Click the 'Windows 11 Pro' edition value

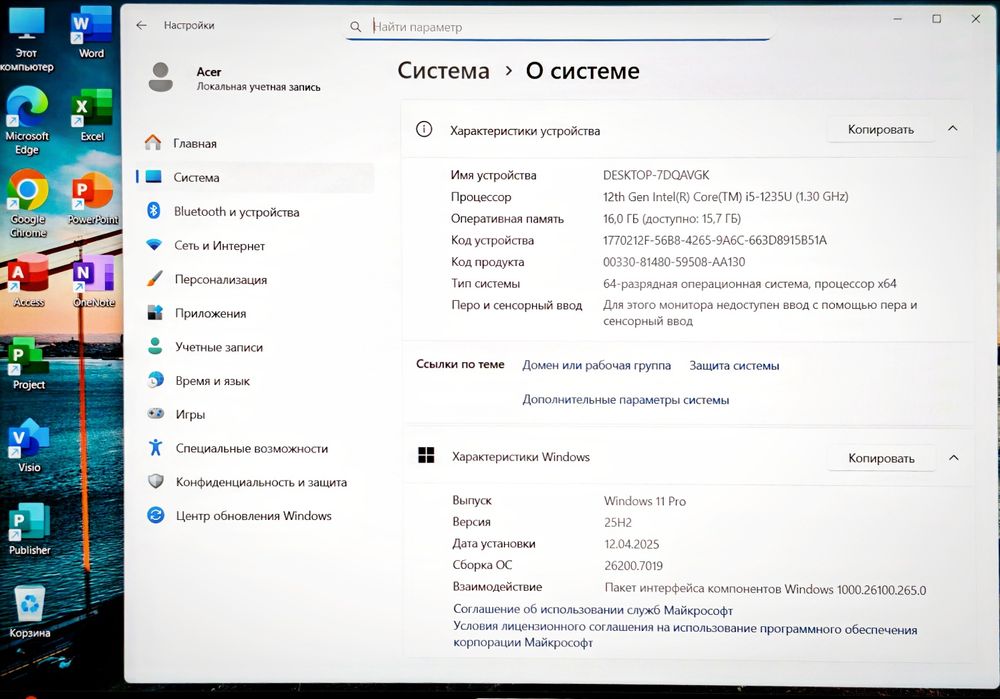pyautogui.click(x=645, y=501)
